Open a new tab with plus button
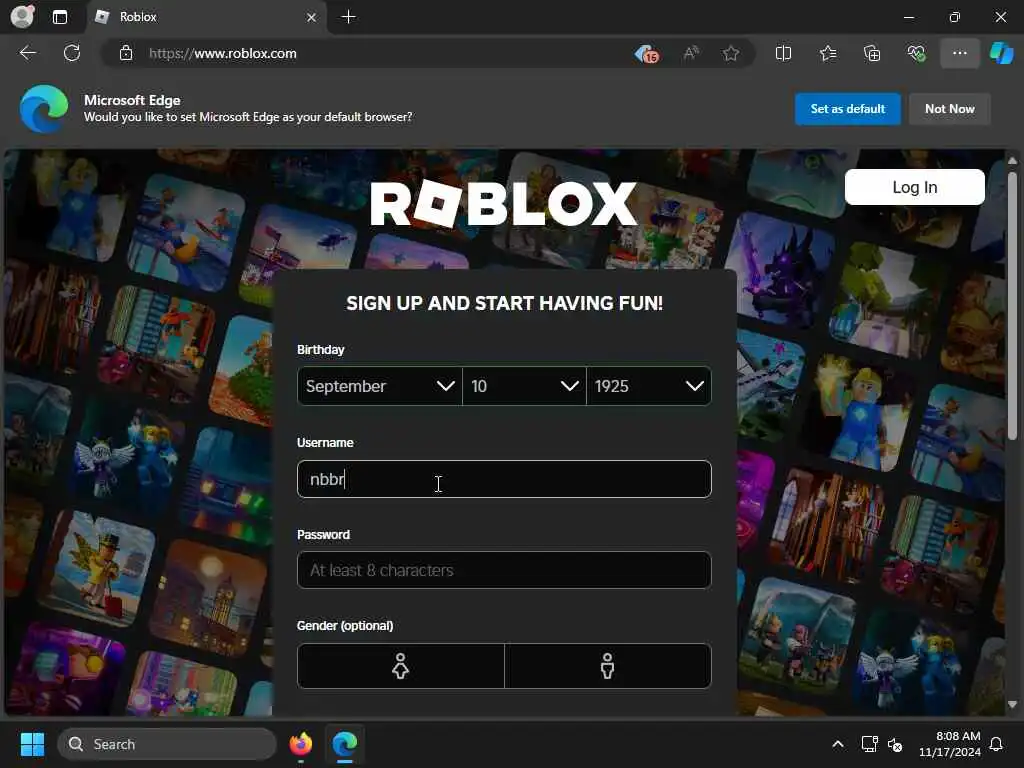 pos(349,17)
